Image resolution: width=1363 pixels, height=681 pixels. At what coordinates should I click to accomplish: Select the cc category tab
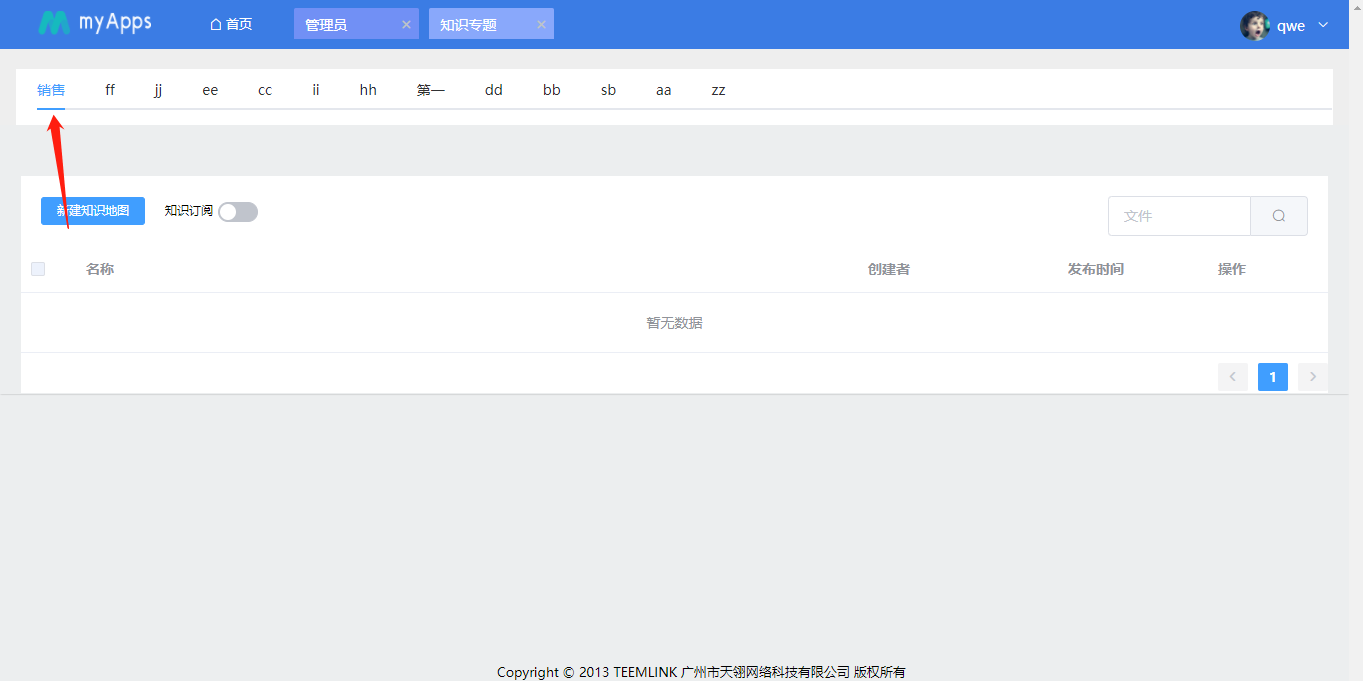[265, 90]
